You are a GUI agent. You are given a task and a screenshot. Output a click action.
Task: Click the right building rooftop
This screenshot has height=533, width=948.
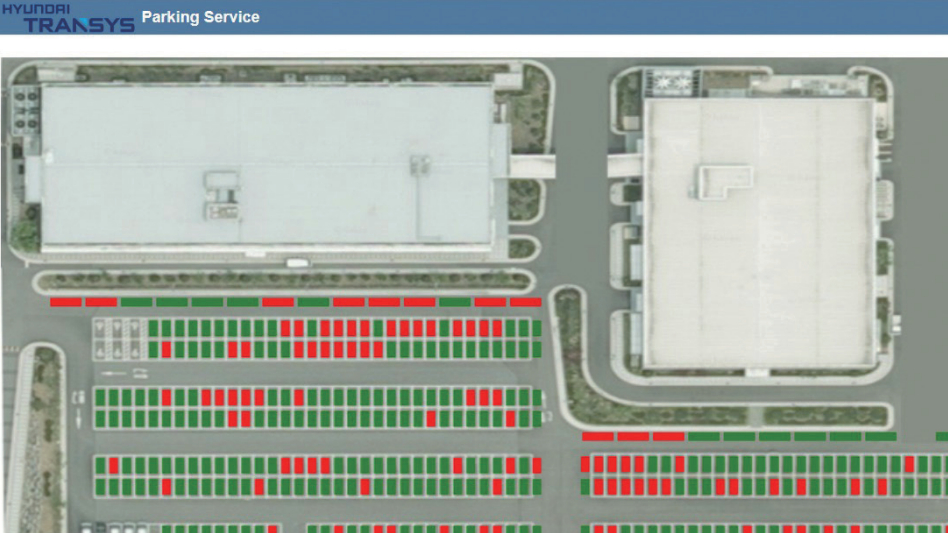coord(759,233)
